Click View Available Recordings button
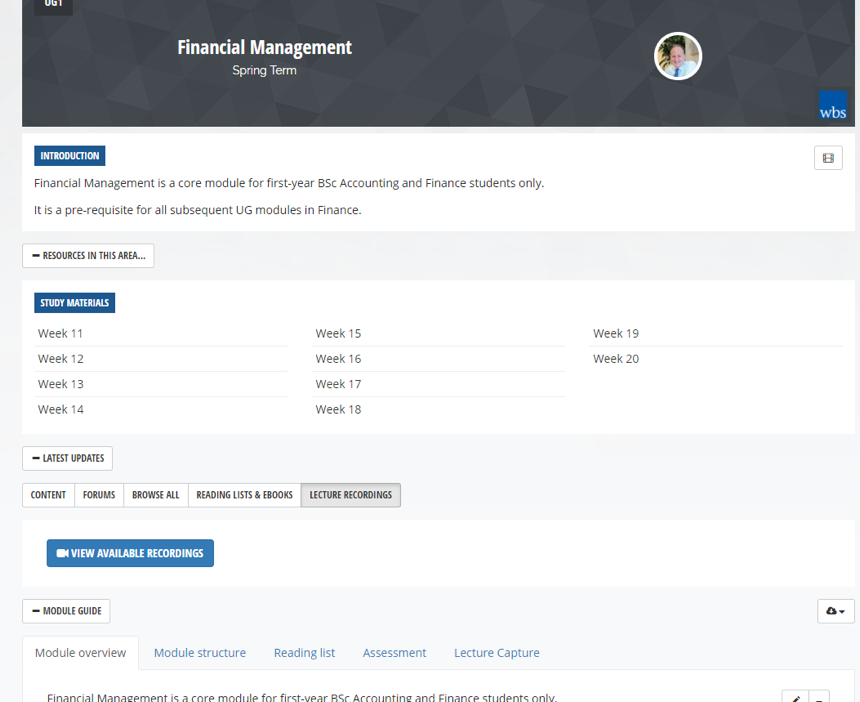860x702 pixels. 130,553
